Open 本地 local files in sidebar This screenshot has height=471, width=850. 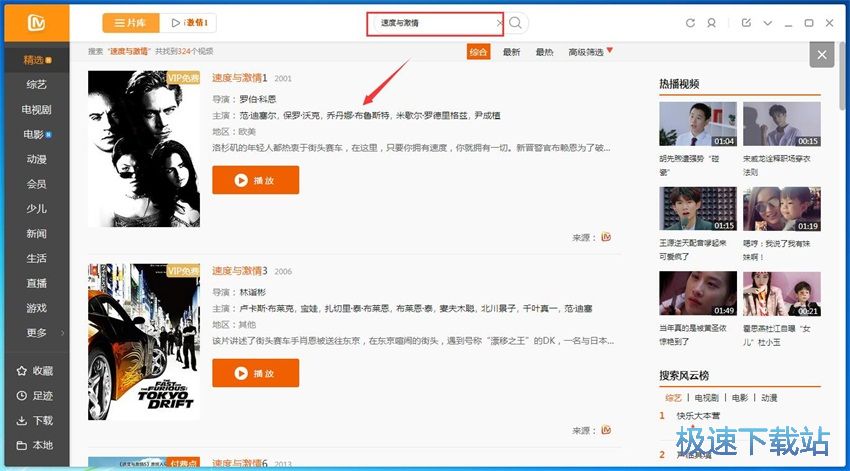pyautogui.click(x=35, y=446)
